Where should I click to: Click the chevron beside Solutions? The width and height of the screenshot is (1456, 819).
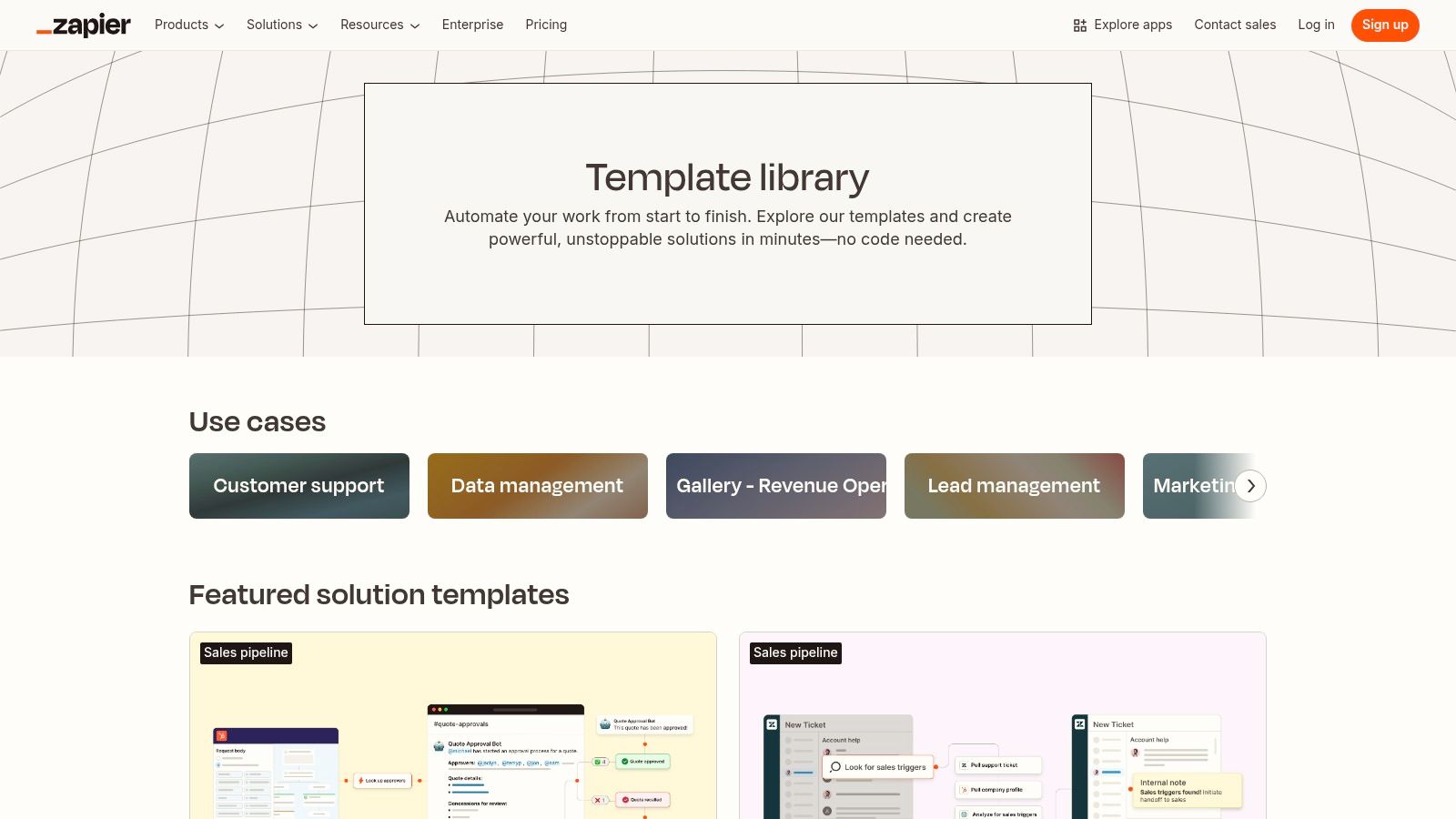(x=312, y=25)
